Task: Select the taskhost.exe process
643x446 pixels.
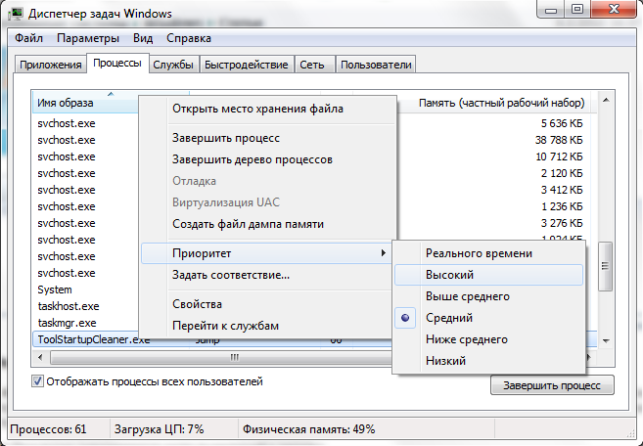Action: tap(68, 306)
